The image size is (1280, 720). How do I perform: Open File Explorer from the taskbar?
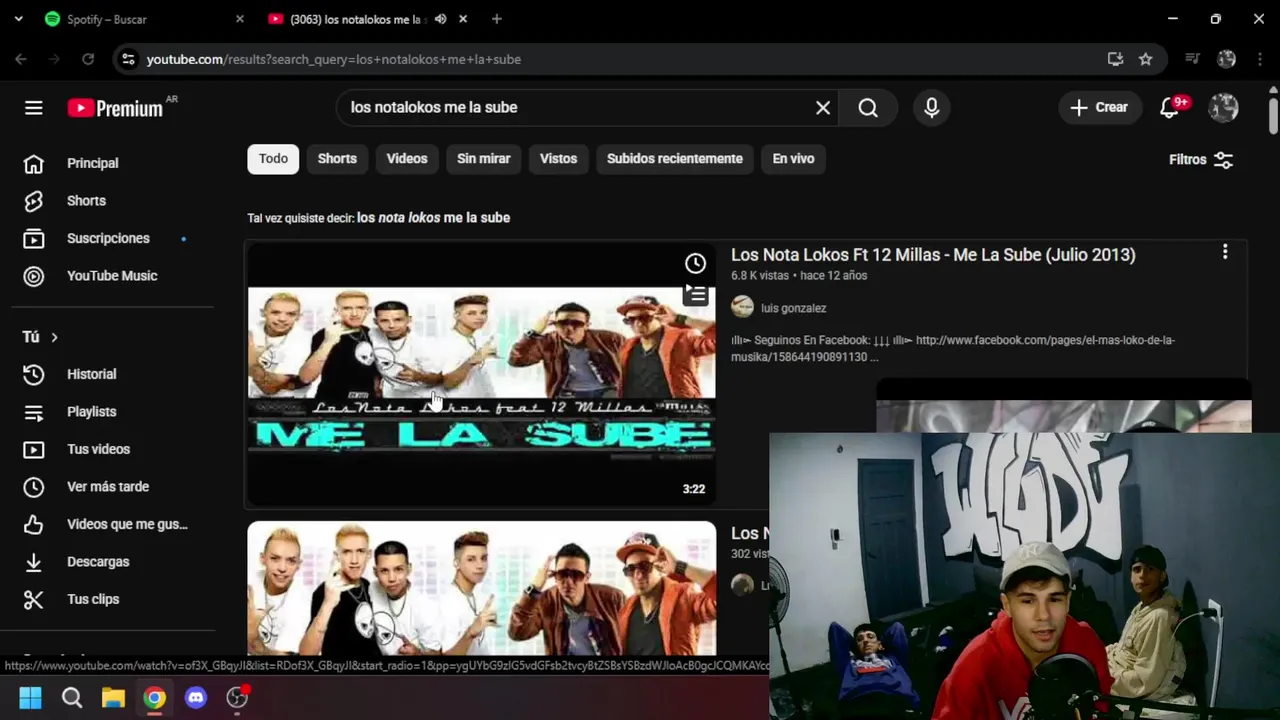tap(113, 698)
